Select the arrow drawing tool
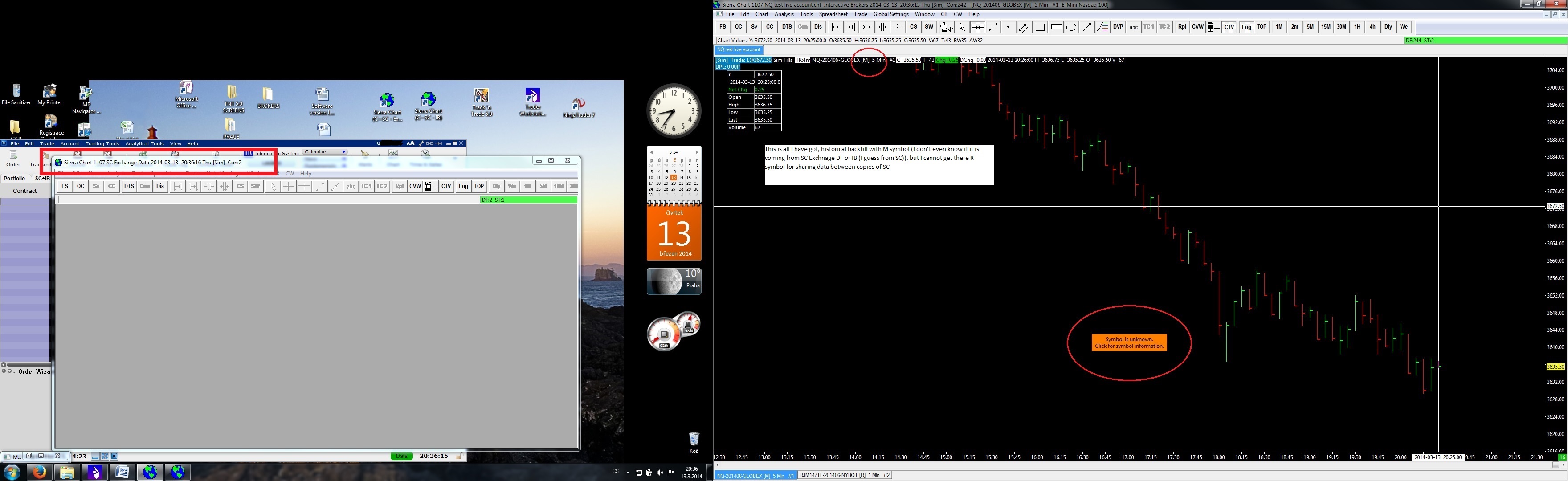The width and height of the screenshot is (1568, 481). click(x=1087, y=27)
